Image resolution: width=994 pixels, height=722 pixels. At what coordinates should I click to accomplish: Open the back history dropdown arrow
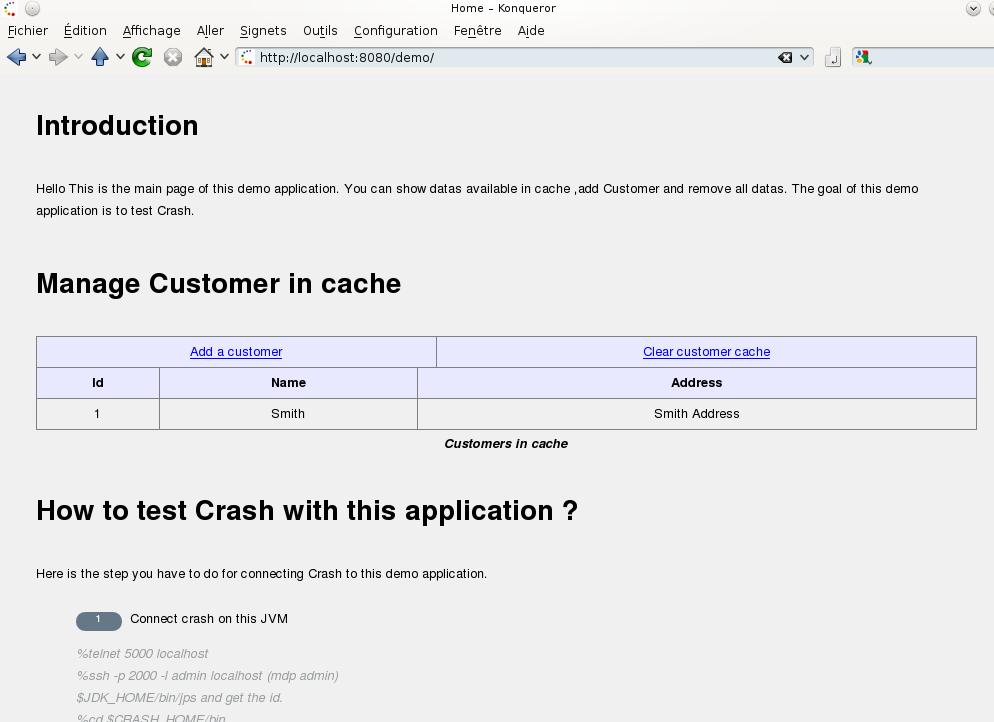(x=36, y=57)
